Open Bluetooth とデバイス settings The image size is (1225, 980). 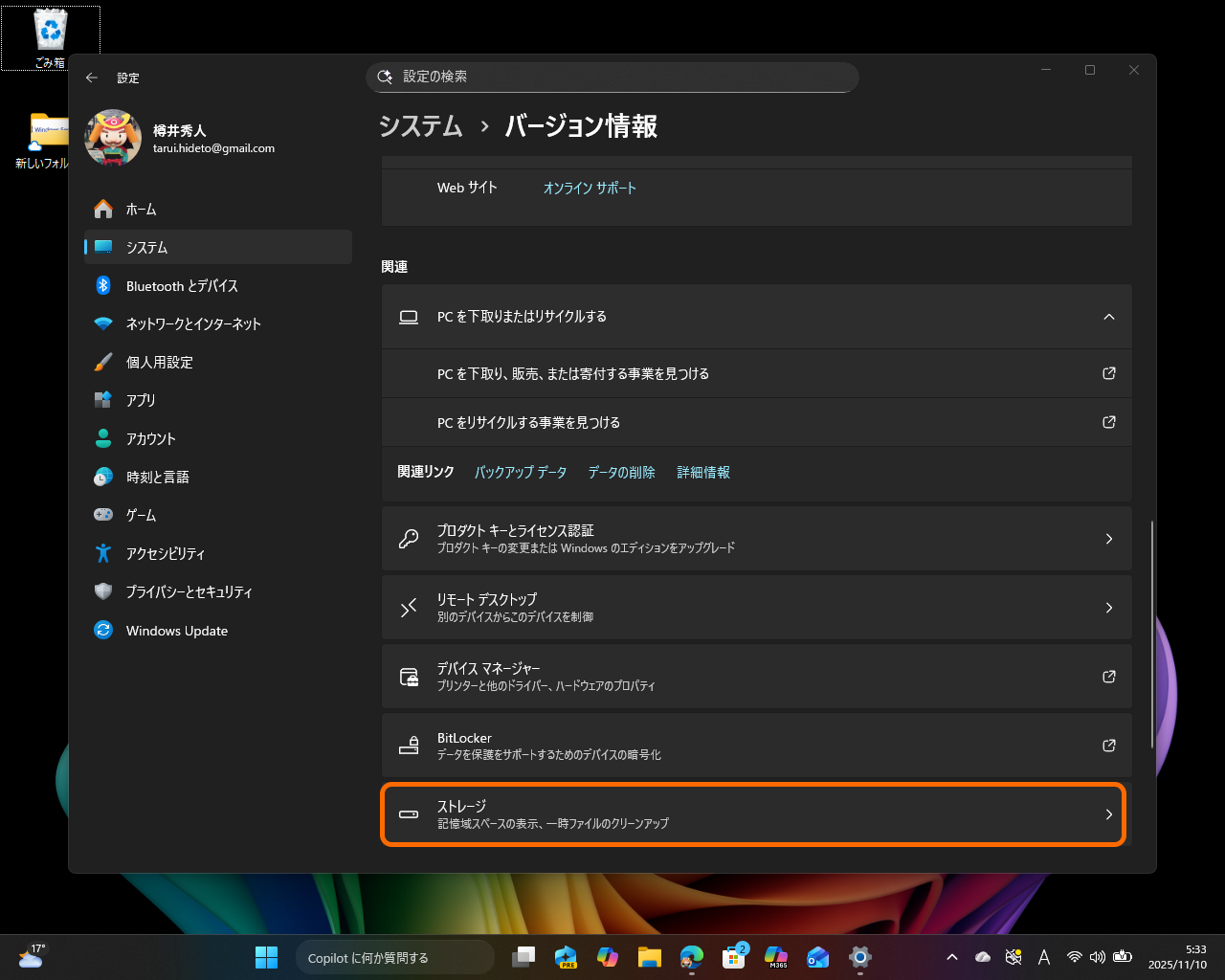pos(218,285)
